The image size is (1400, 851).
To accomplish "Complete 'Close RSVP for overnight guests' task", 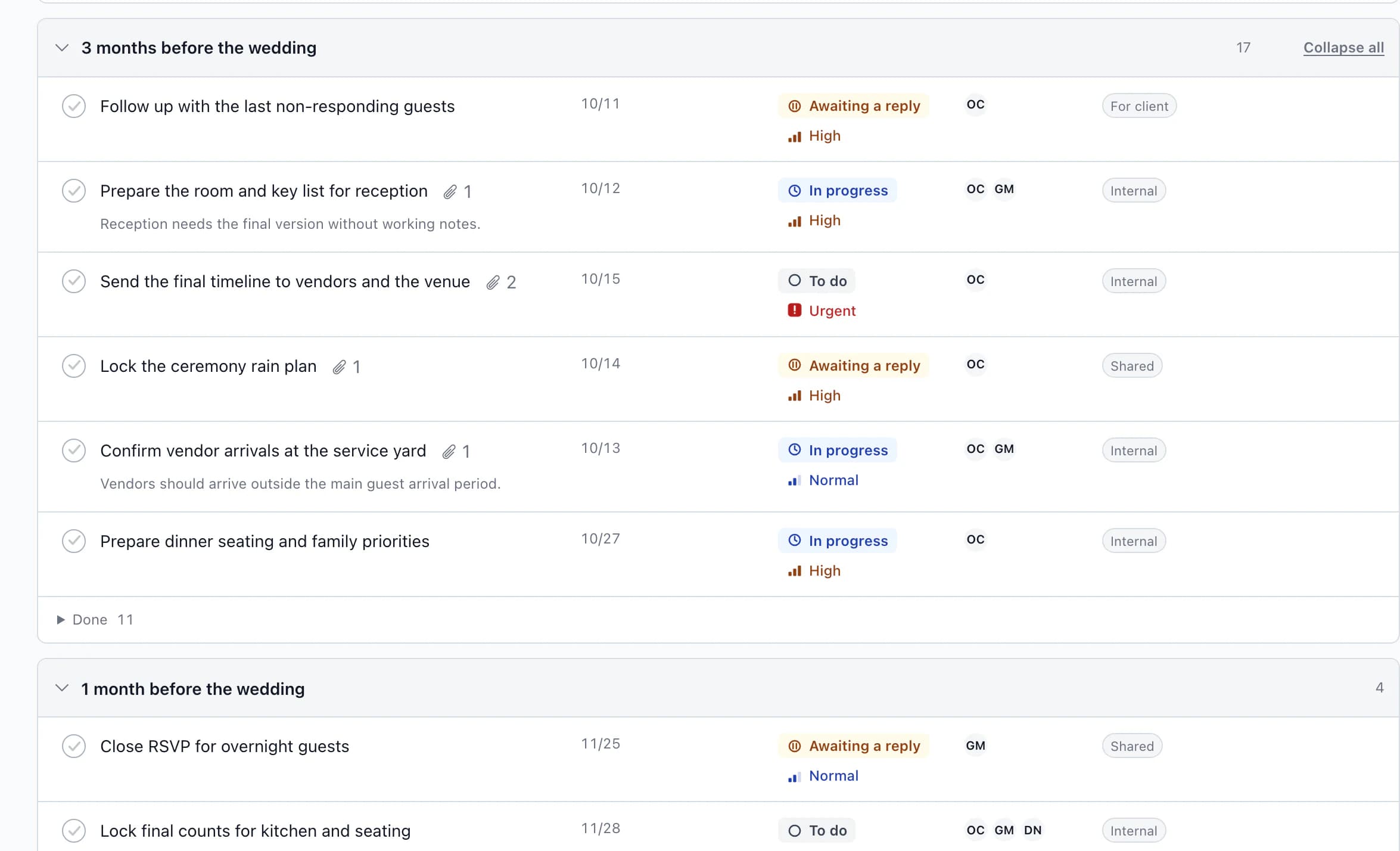I will [x=74, y=746].
